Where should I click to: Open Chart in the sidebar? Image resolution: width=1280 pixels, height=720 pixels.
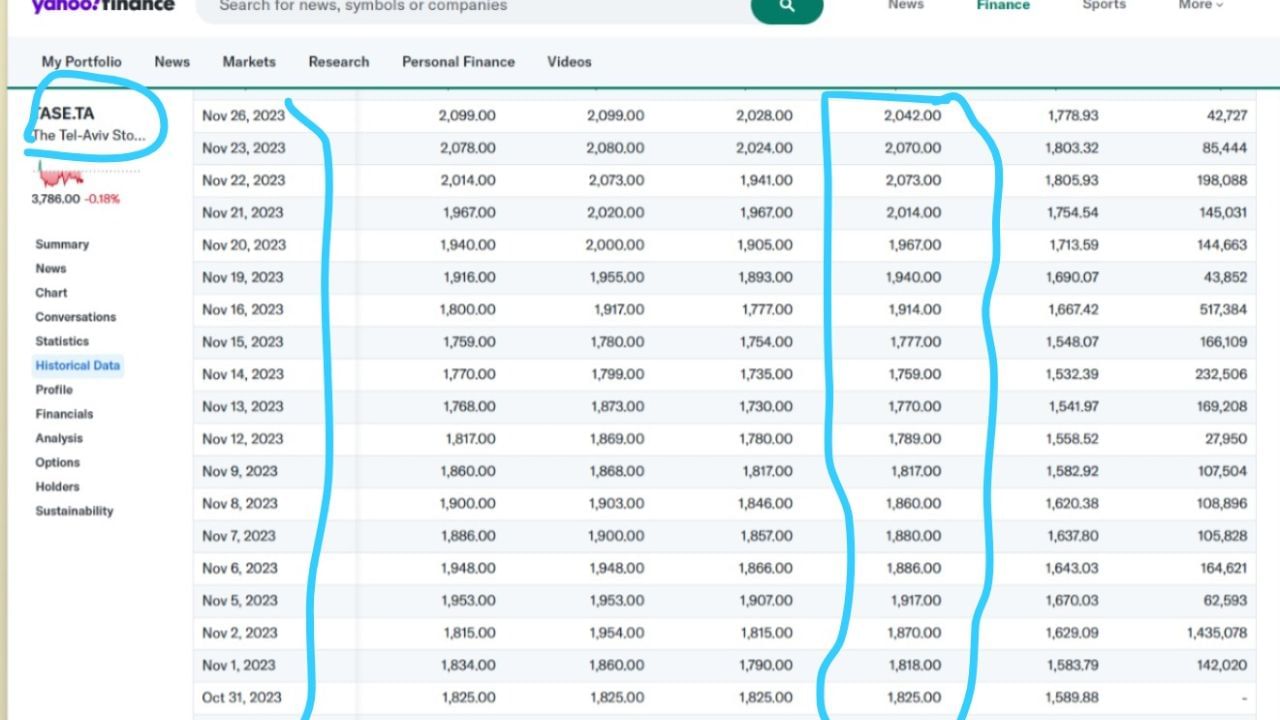(51, 293)
